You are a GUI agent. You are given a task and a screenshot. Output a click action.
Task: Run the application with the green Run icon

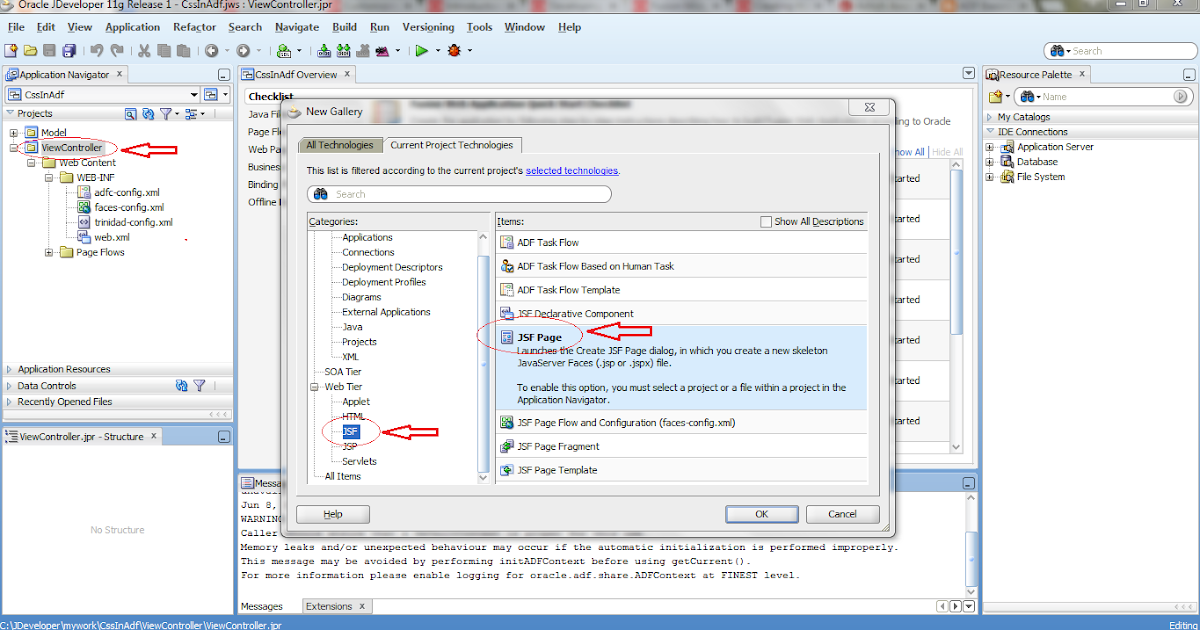coord(422,50)
